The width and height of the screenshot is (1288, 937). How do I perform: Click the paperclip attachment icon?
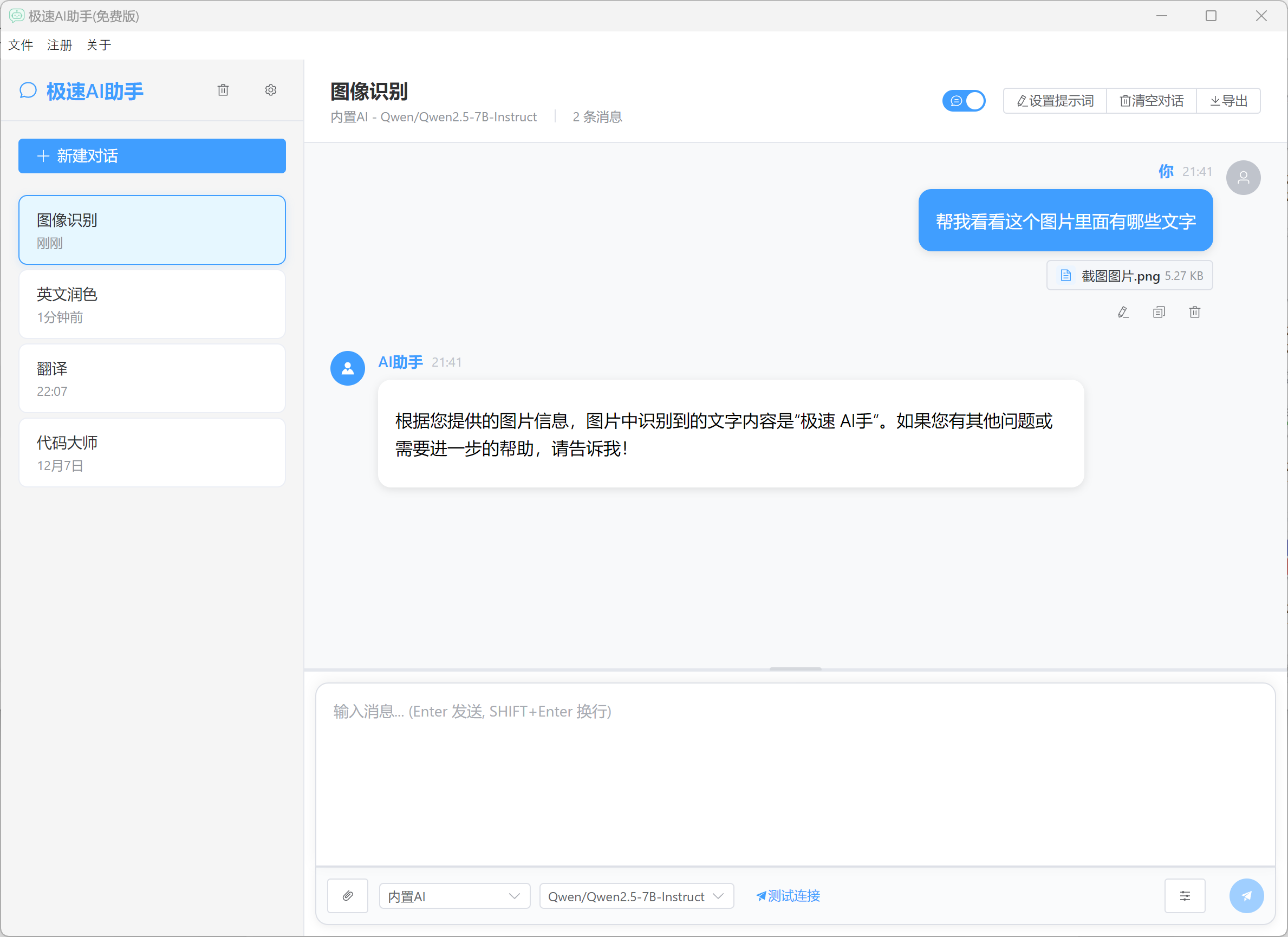[x=348, y=895]
